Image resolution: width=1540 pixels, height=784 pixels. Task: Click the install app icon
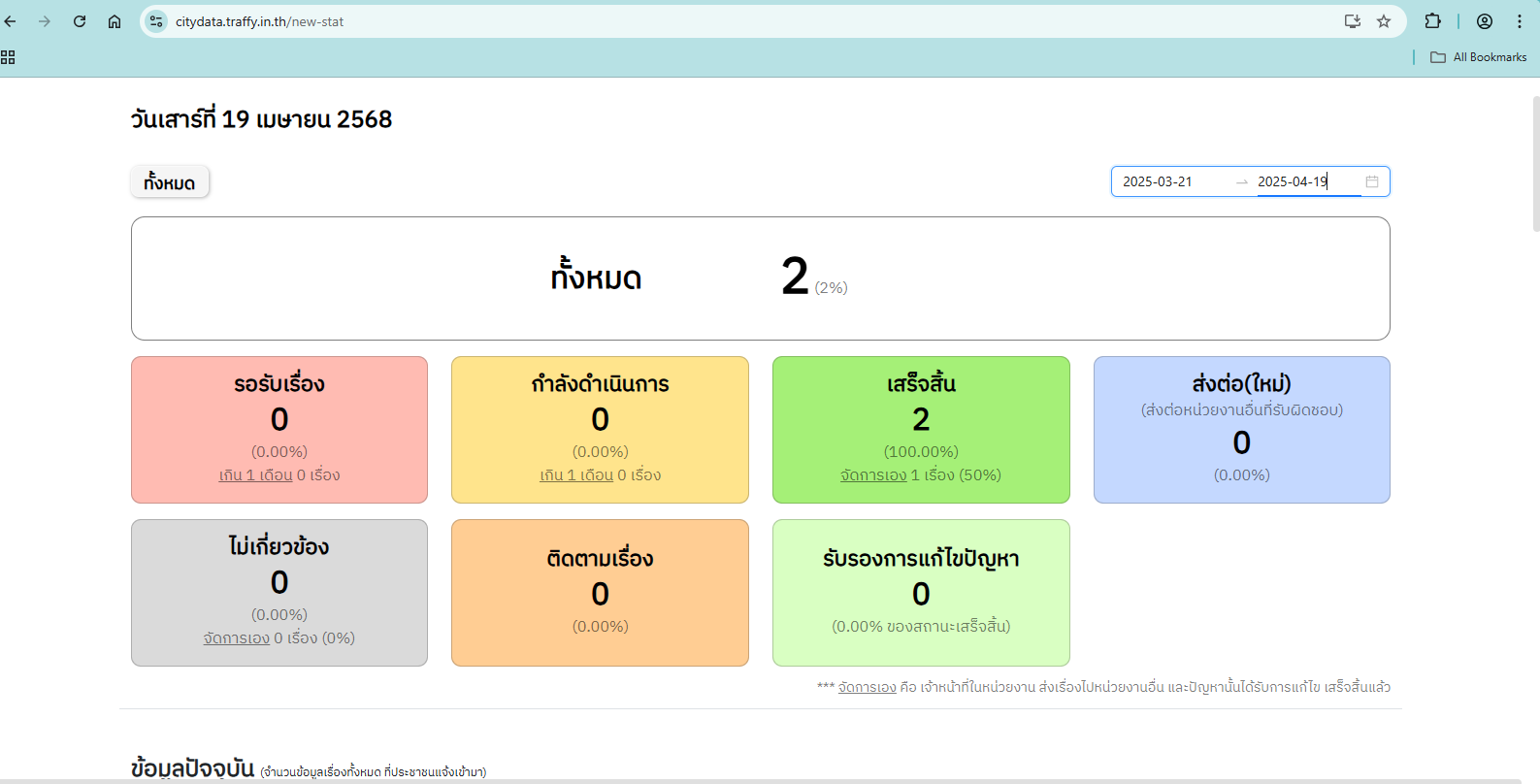click(x=1352, y=21)
